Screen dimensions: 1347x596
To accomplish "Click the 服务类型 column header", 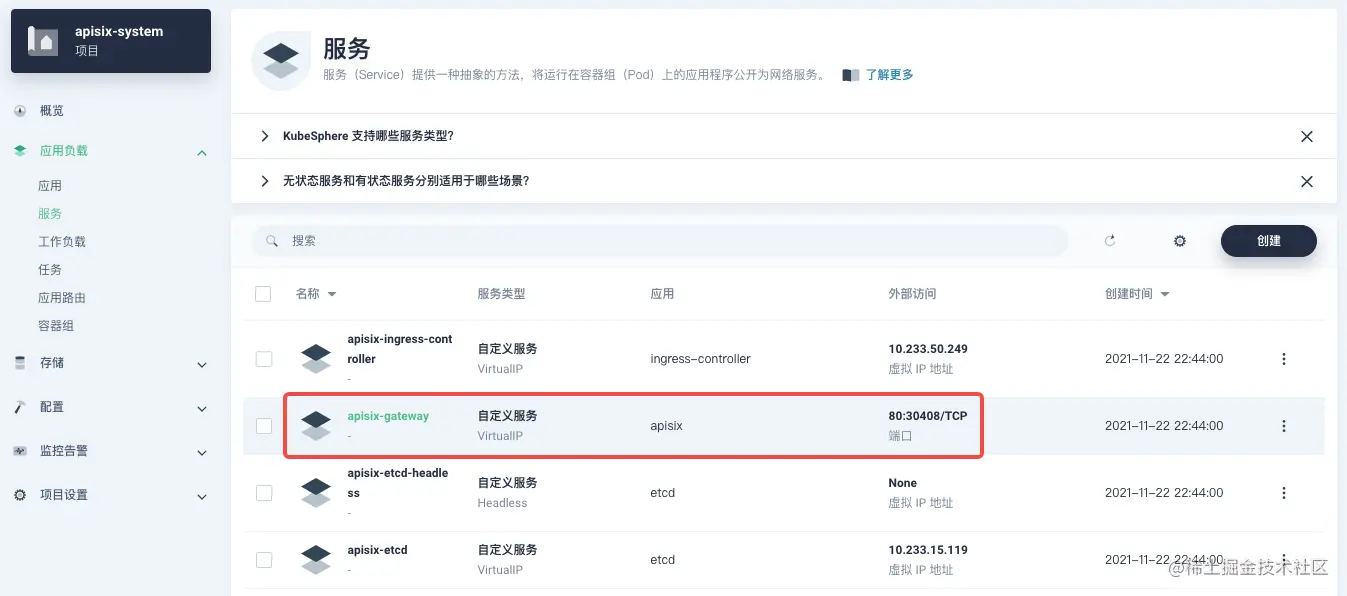I will [501, 294].
